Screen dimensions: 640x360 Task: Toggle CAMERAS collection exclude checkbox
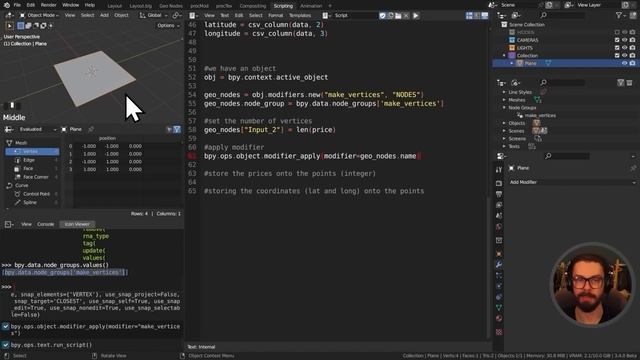[617, 40]
